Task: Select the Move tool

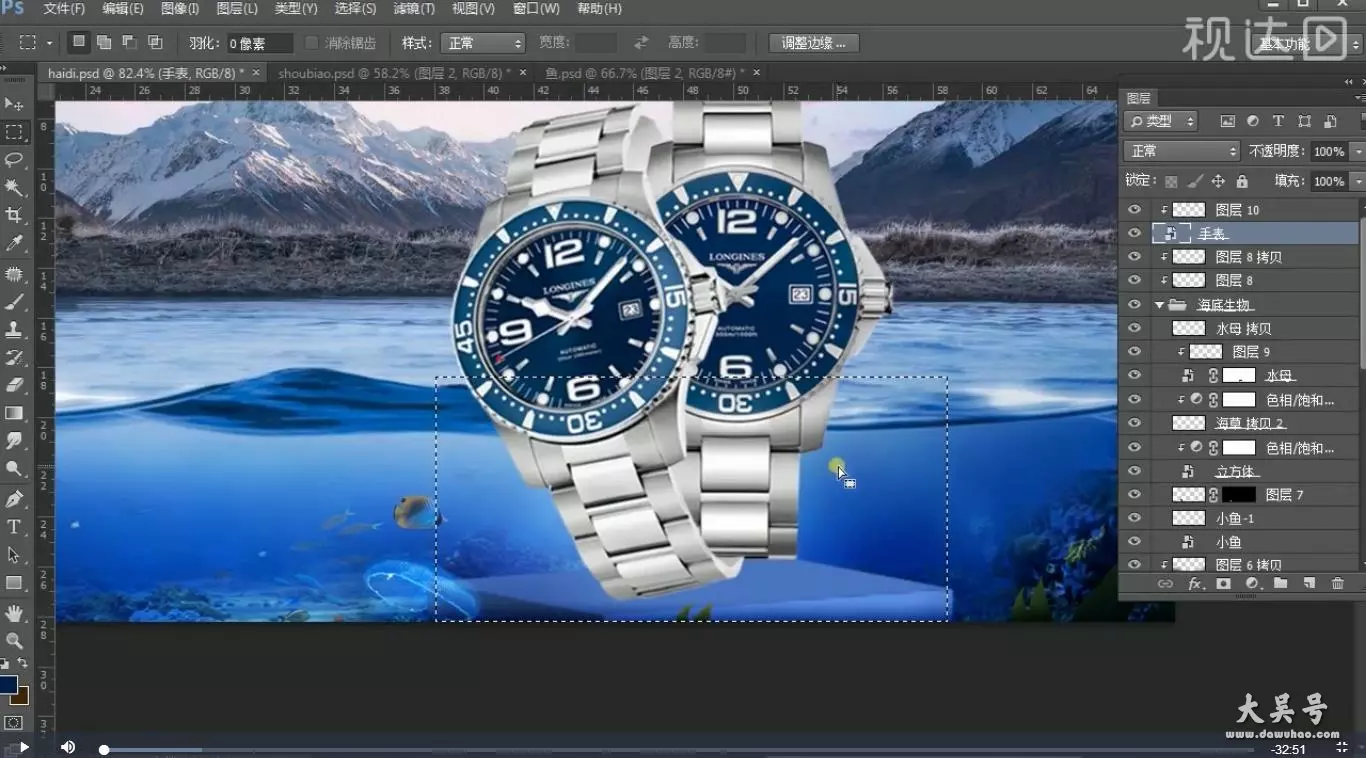Action: [x=14, y=104]
